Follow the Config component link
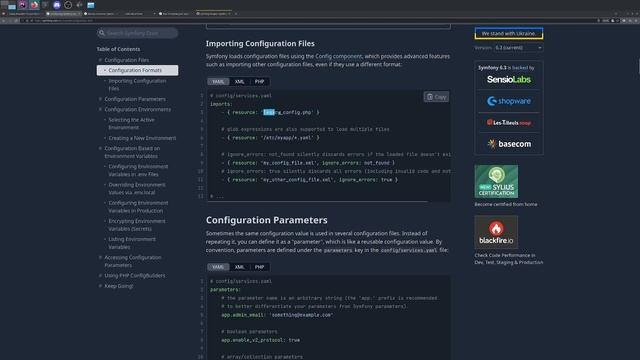The width and height of the screenshot is (640, 360). click(338, 56)
